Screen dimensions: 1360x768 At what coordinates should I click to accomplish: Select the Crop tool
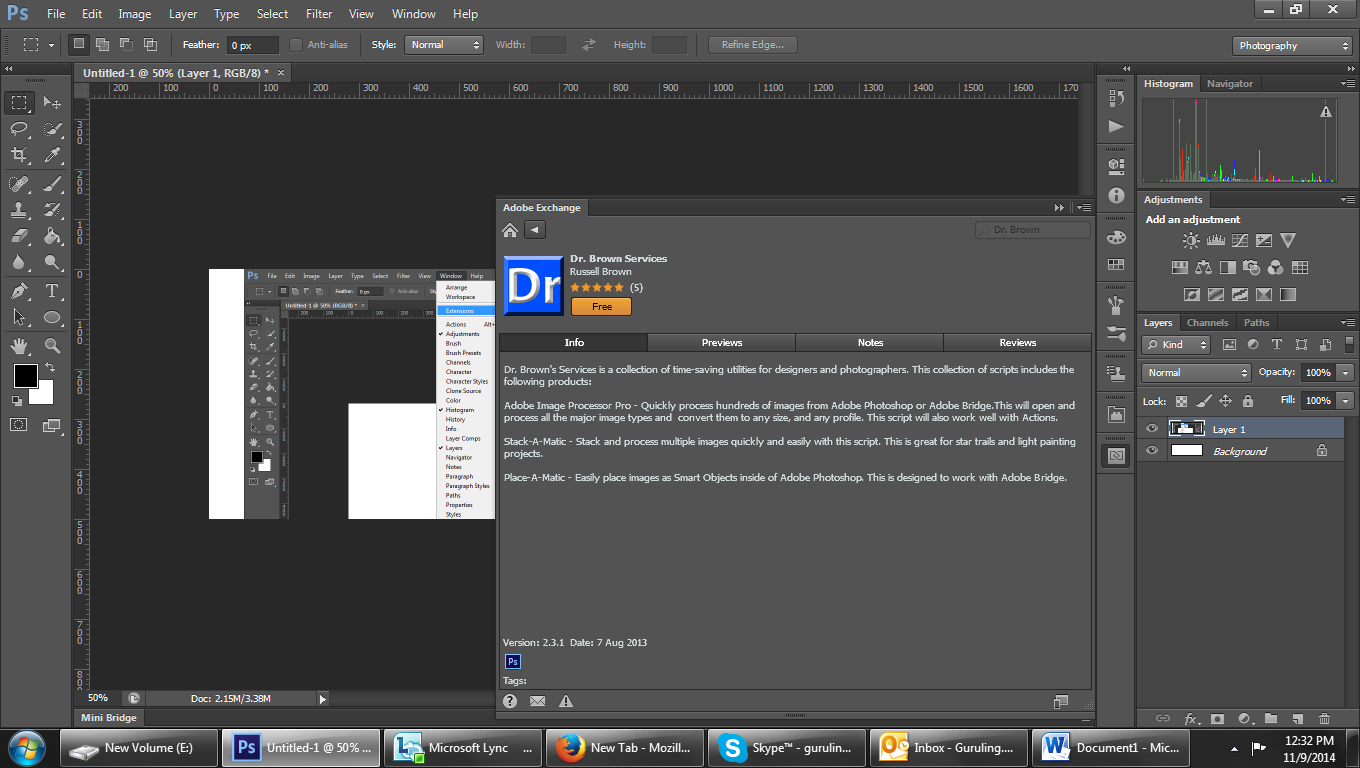(19, 155)
